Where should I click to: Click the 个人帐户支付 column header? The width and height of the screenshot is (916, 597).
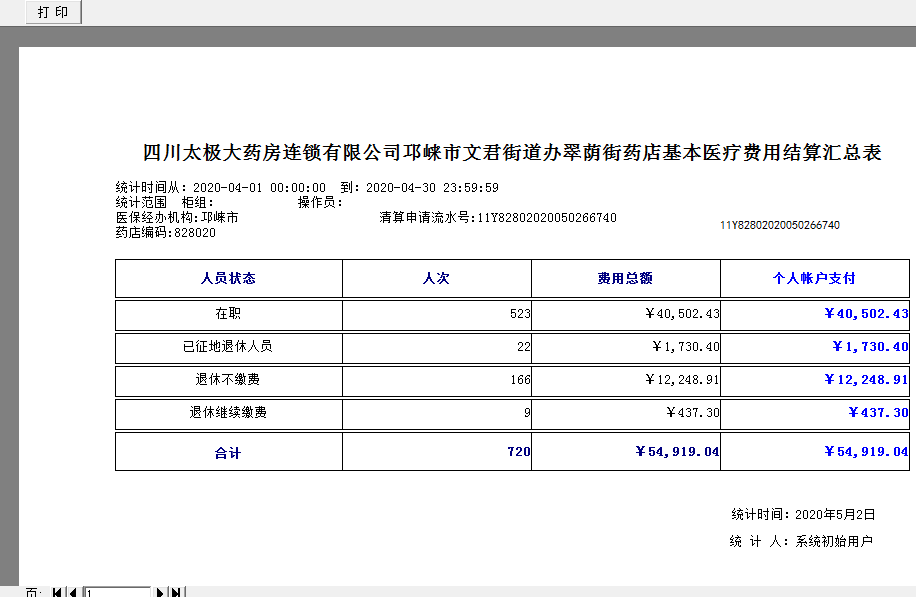point(814,279)
